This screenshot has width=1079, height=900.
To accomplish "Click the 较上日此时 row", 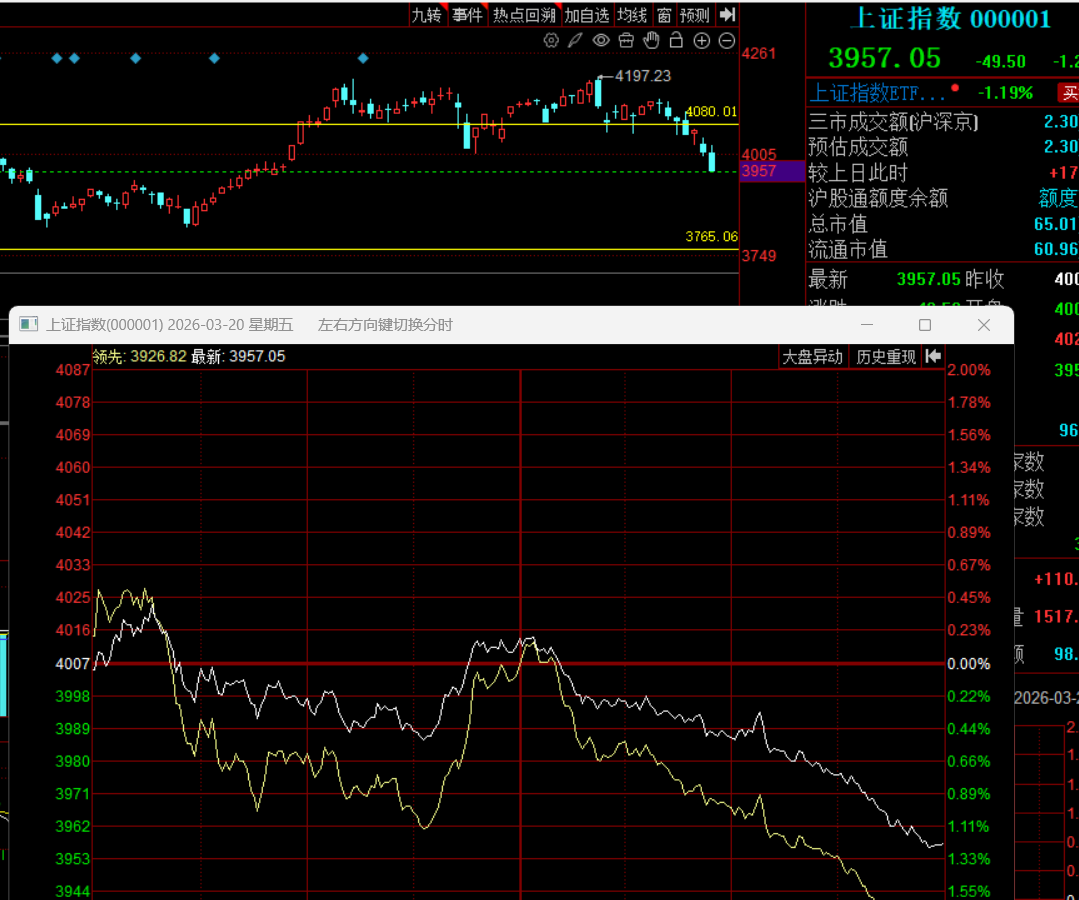I will (943, 173).
